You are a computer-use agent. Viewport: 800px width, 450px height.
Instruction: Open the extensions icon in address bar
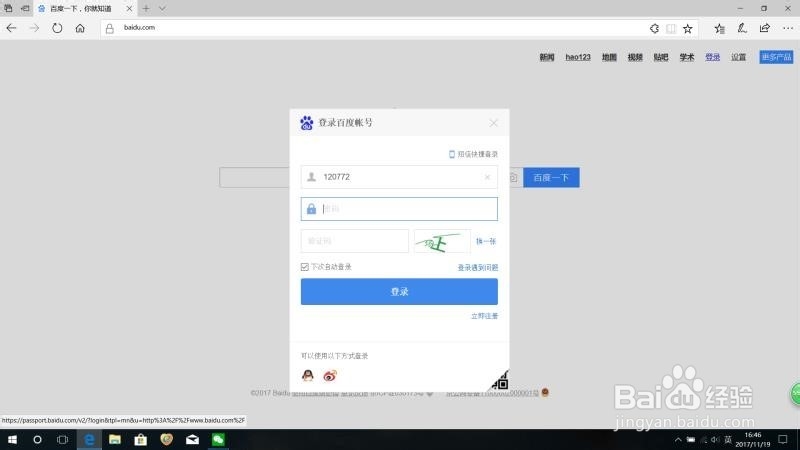654,29
